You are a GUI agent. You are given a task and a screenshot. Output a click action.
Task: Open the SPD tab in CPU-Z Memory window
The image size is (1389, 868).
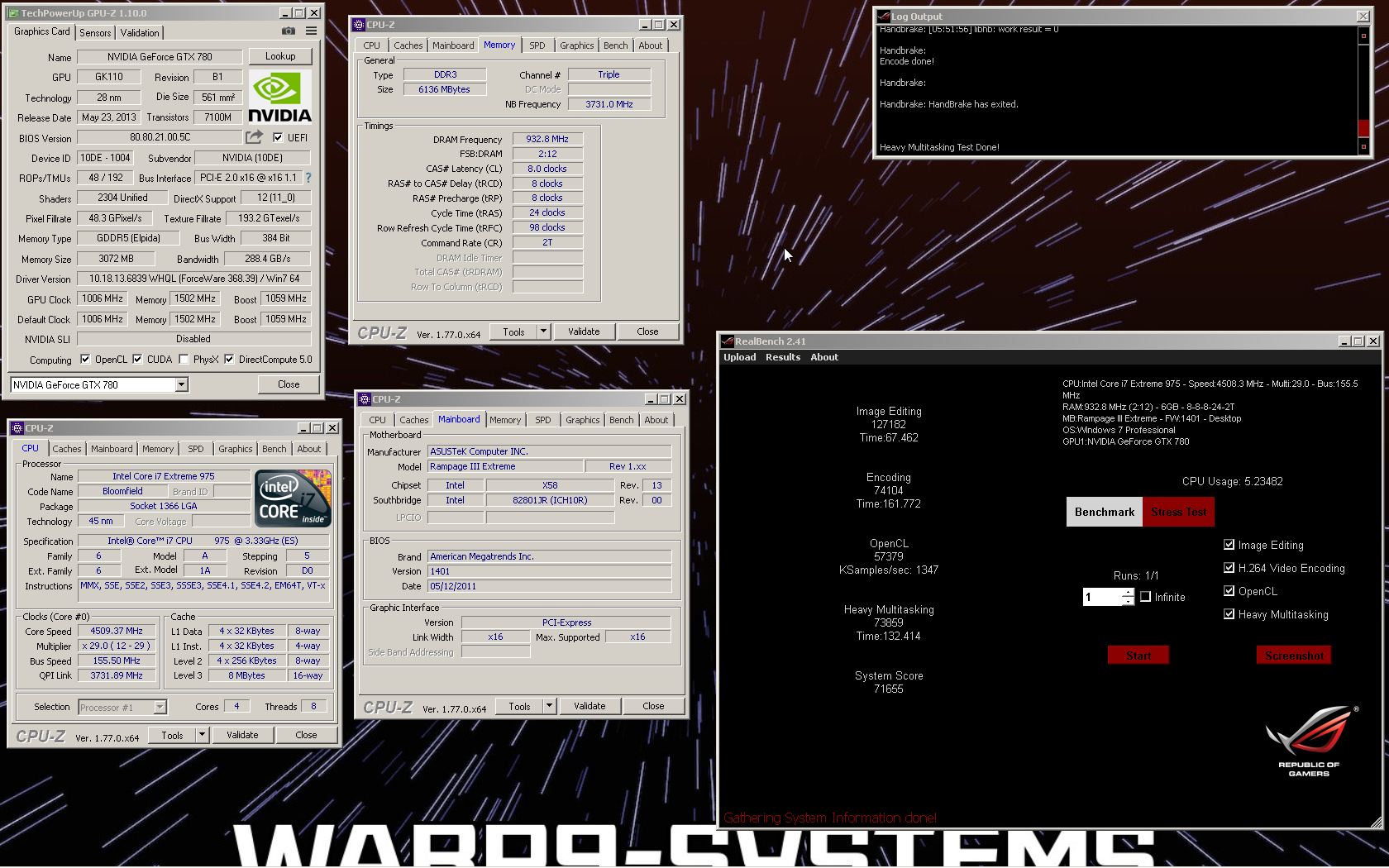tap(537, 45)
